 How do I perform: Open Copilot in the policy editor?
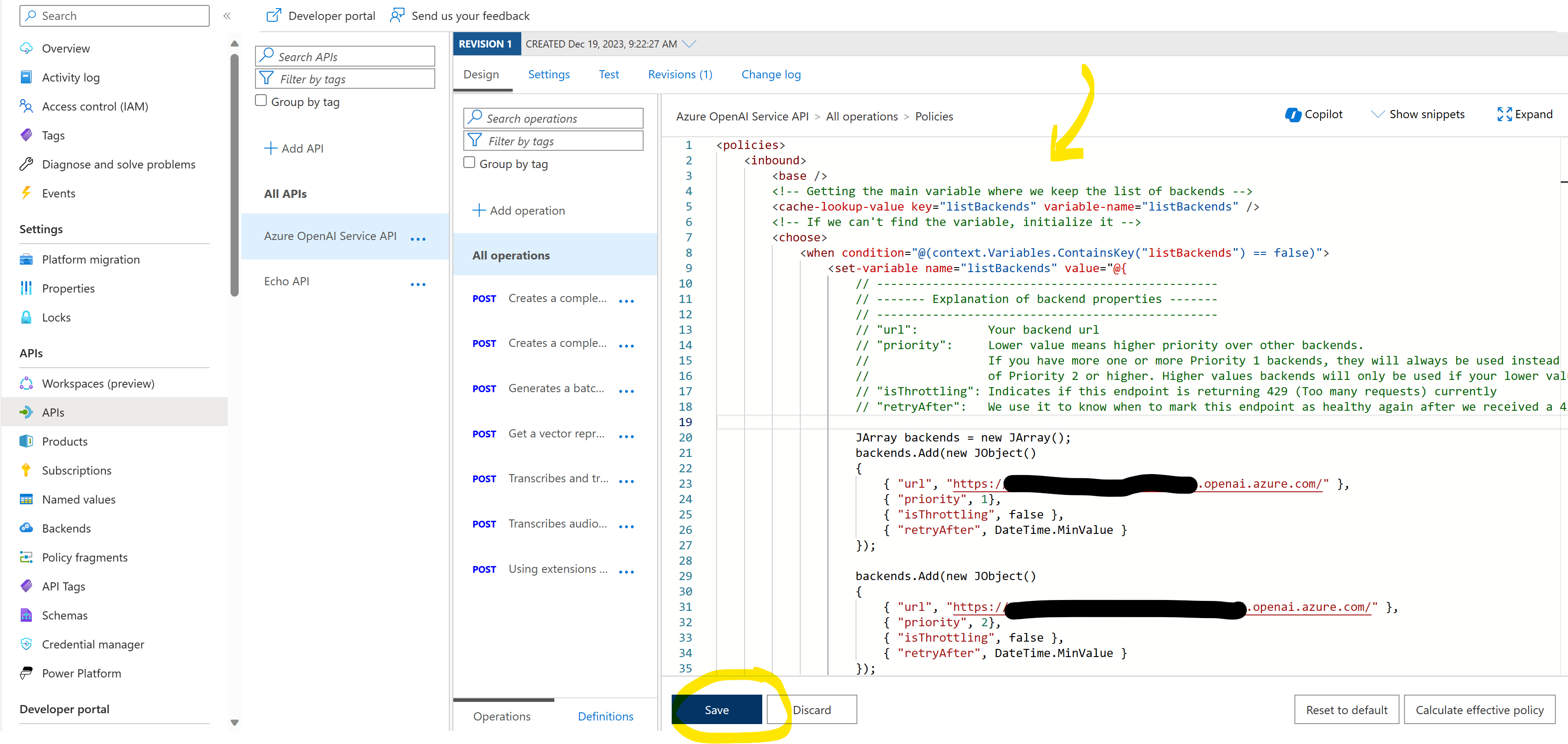point(1314,115)
